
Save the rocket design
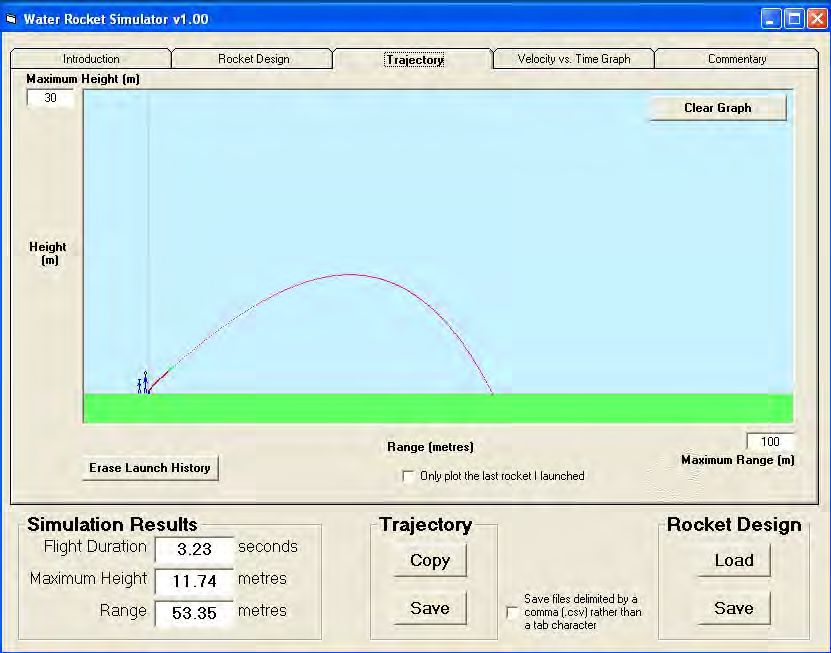[x=733, y=608]
